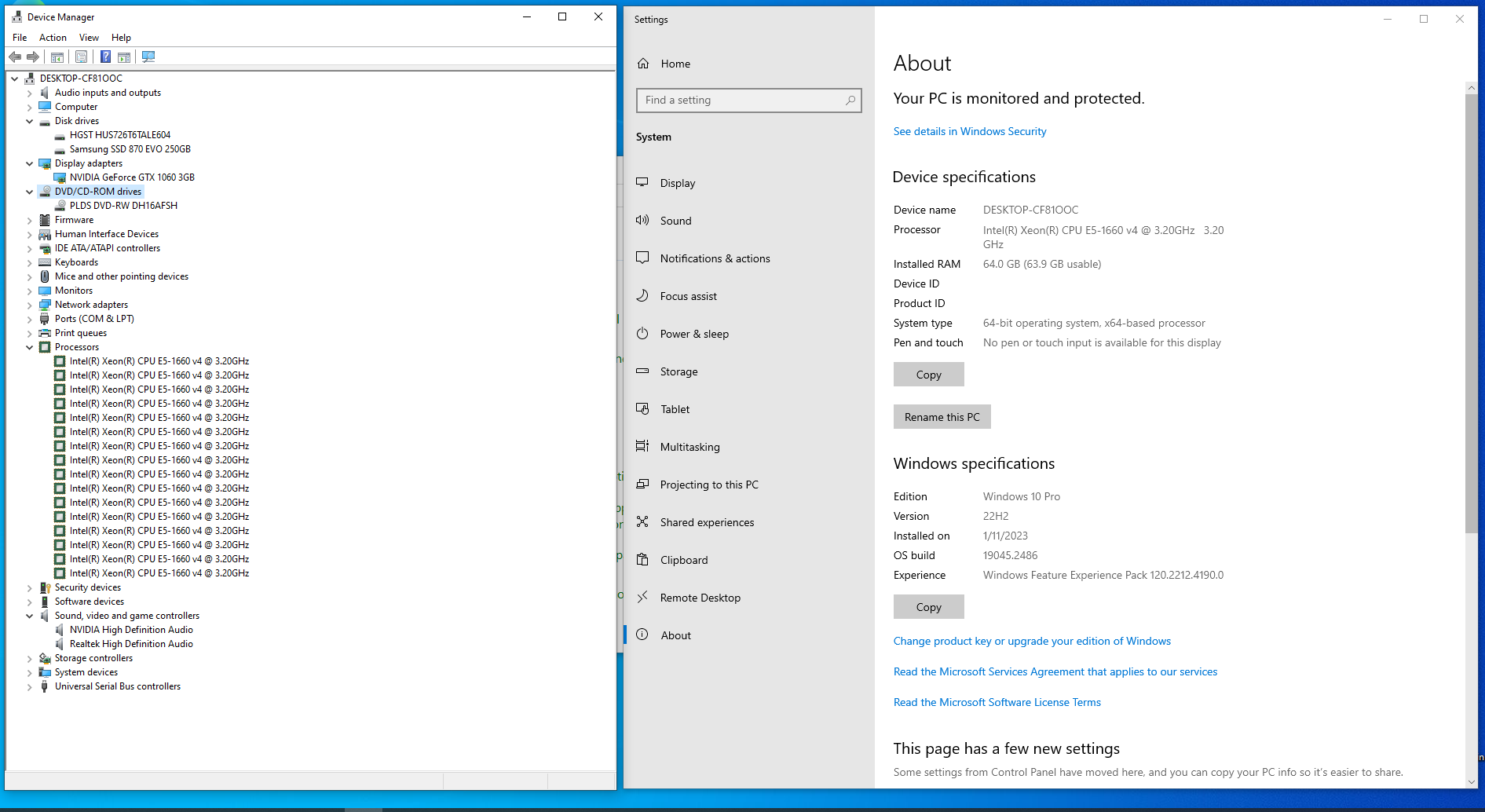Open the File menu in Device Manager

pos(20,38)
